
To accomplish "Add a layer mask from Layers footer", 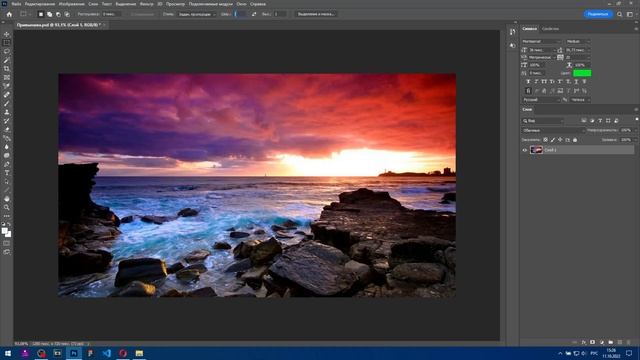I will point(593,342).
